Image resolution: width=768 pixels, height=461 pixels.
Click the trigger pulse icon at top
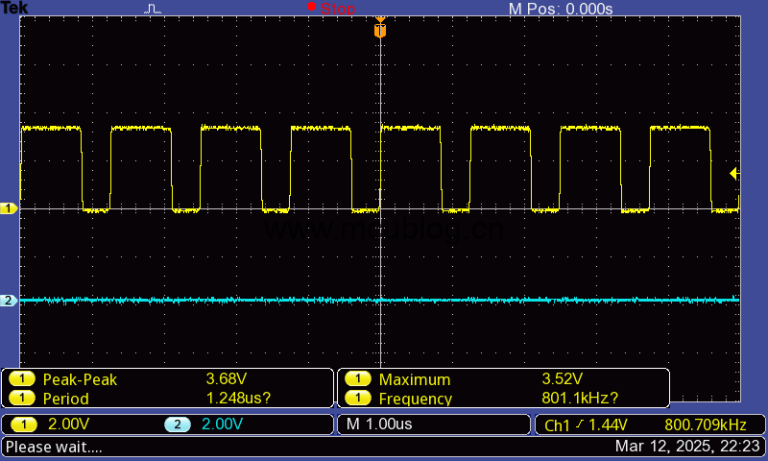point(152,8)
